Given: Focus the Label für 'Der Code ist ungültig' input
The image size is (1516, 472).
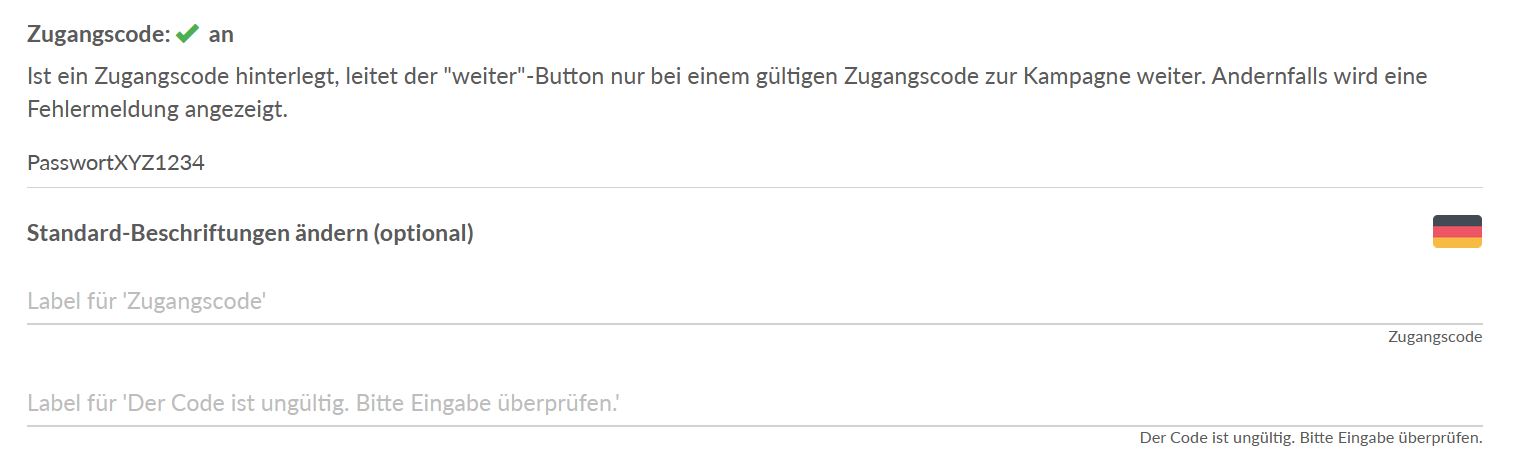Looking at the screenshot, I should 755,403.
